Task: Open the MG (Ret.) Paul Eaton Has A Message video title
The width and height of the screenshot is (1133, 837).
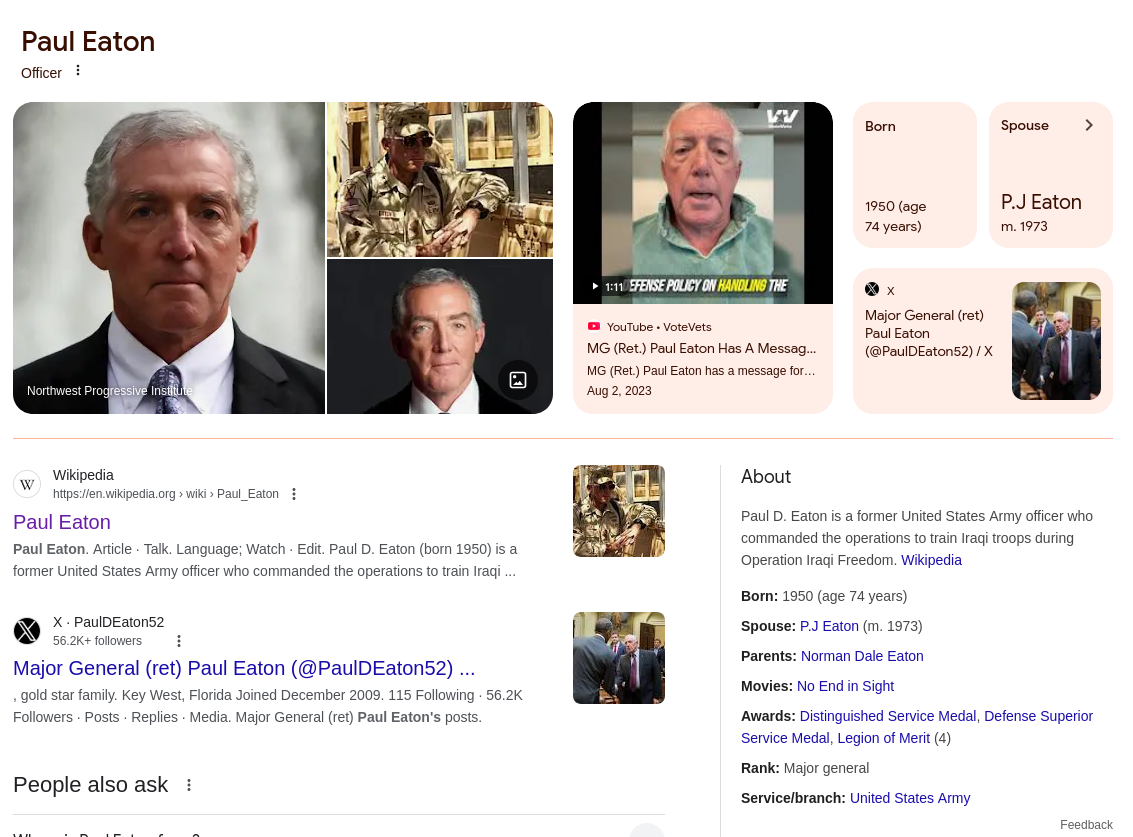Action: click(x=702, y=348)
